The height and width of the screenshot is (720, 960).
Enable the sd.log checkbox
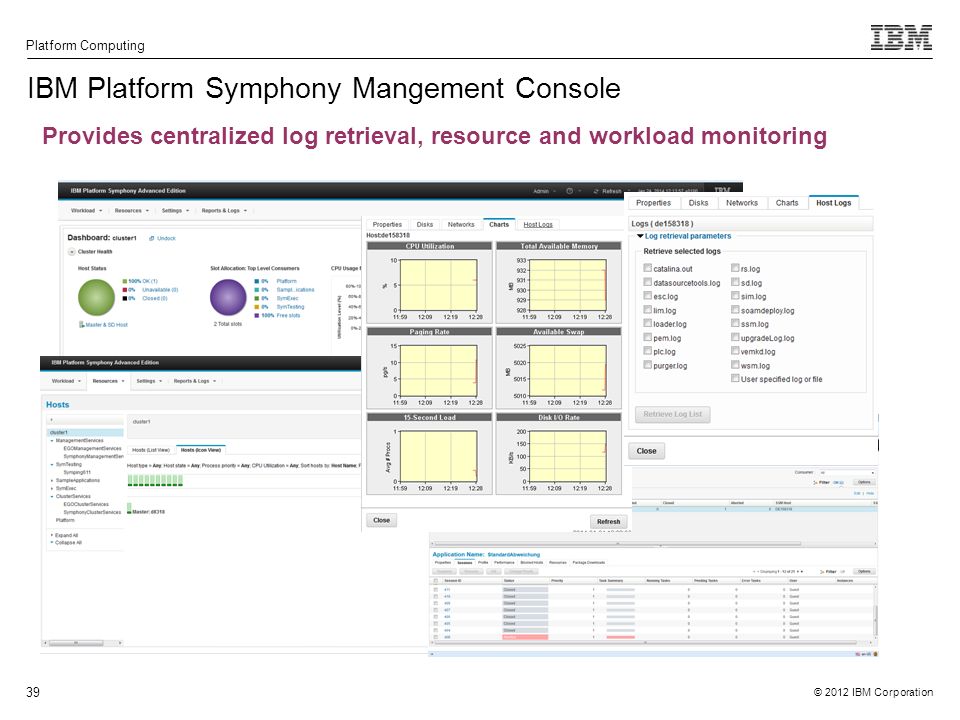(735, 282)
